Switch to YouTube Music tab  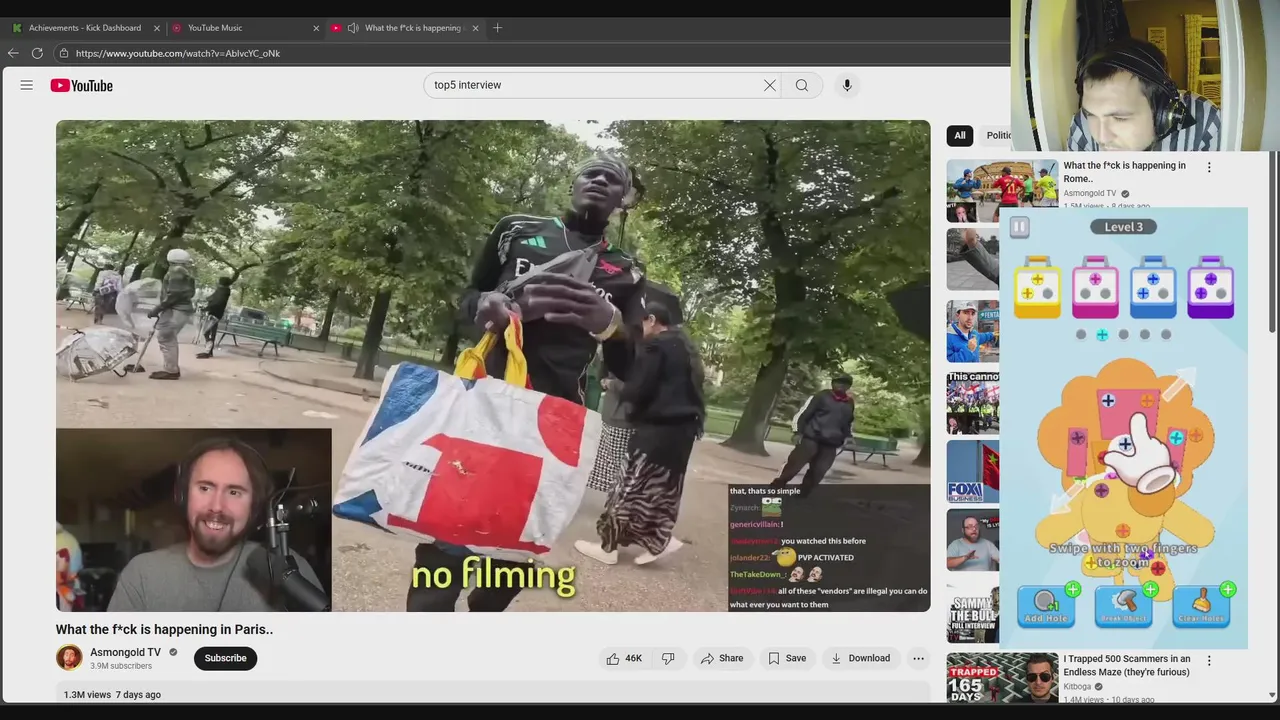215,28
